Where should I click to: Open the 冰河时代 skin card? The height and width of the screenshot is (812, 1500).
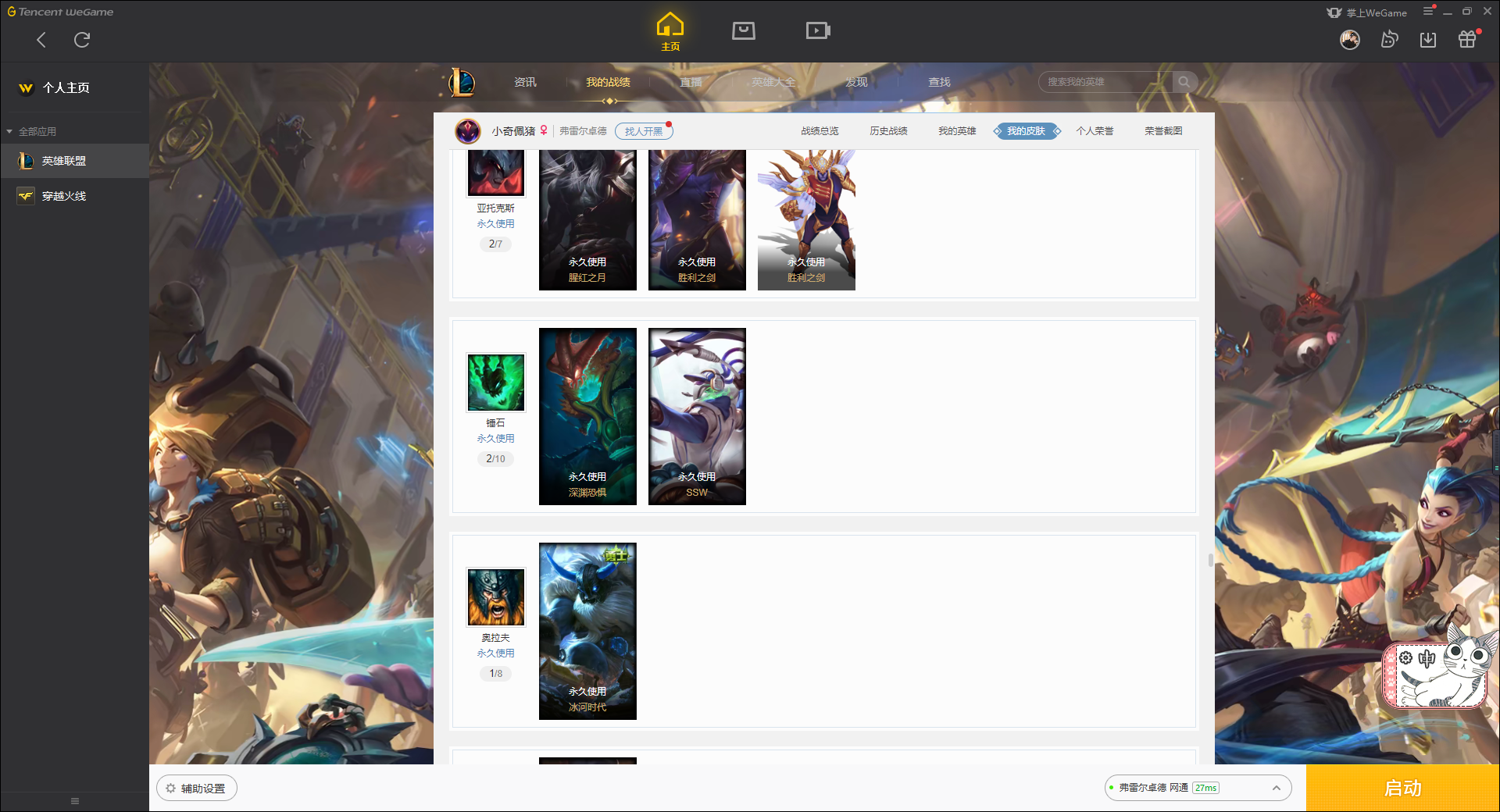point(587,631)
